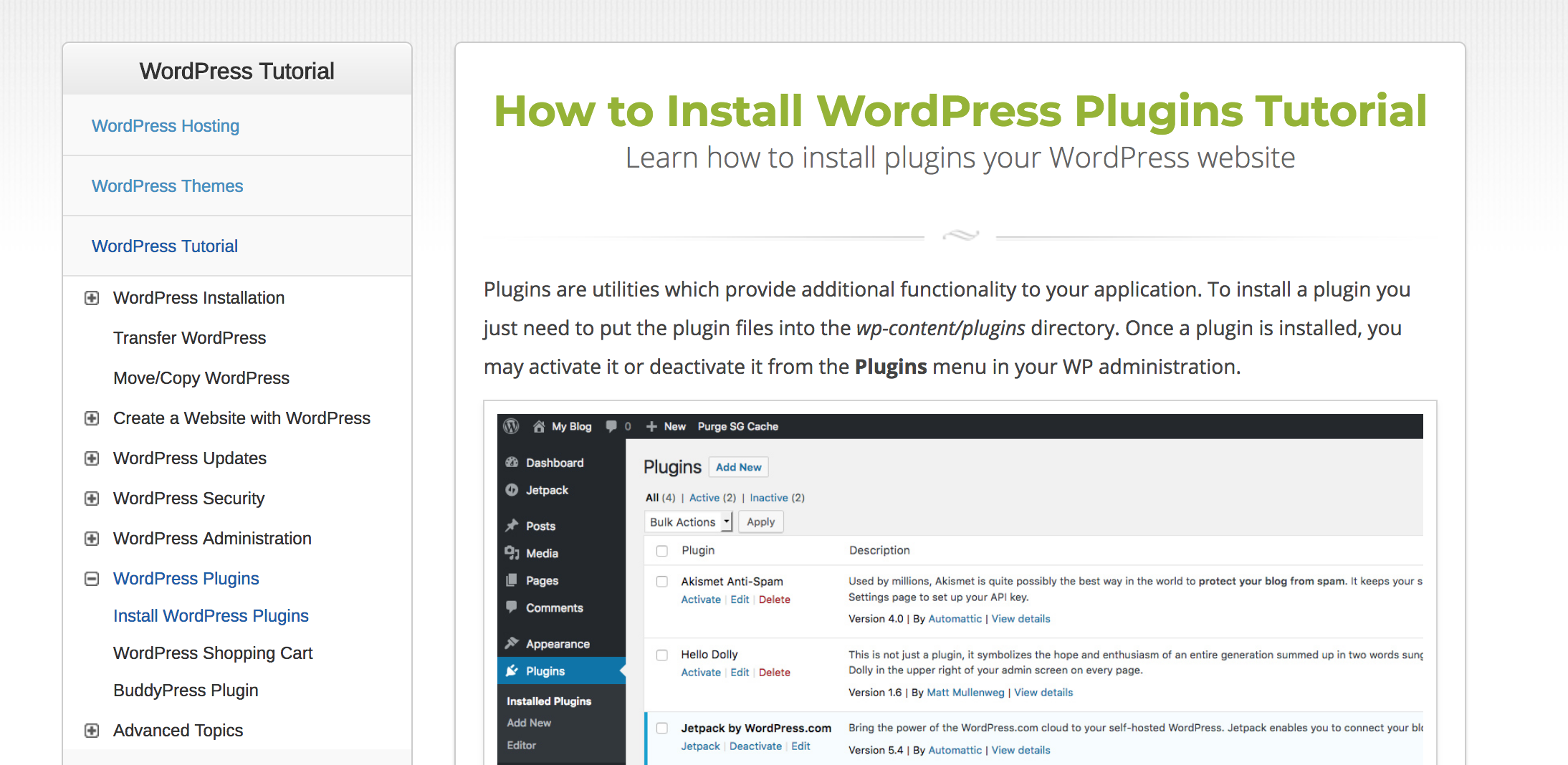Expand the WordPress Administration tree node
Viewport: 1568px width, 765px height.
92,539
